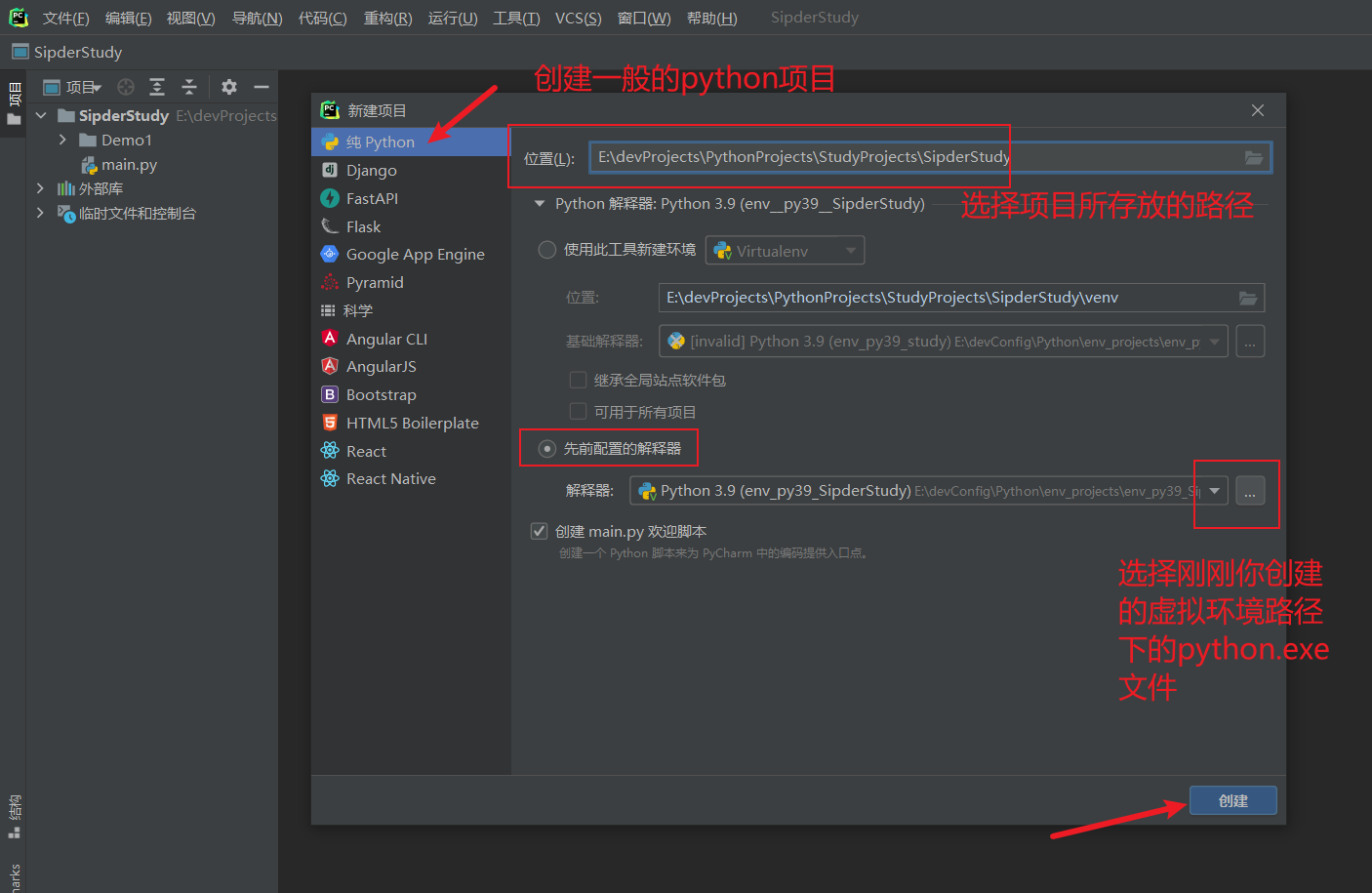Choose the Bootstrap project type
Image resolution: width=1372 pixels, height=893 pixels.
click(x=410, y=394)
